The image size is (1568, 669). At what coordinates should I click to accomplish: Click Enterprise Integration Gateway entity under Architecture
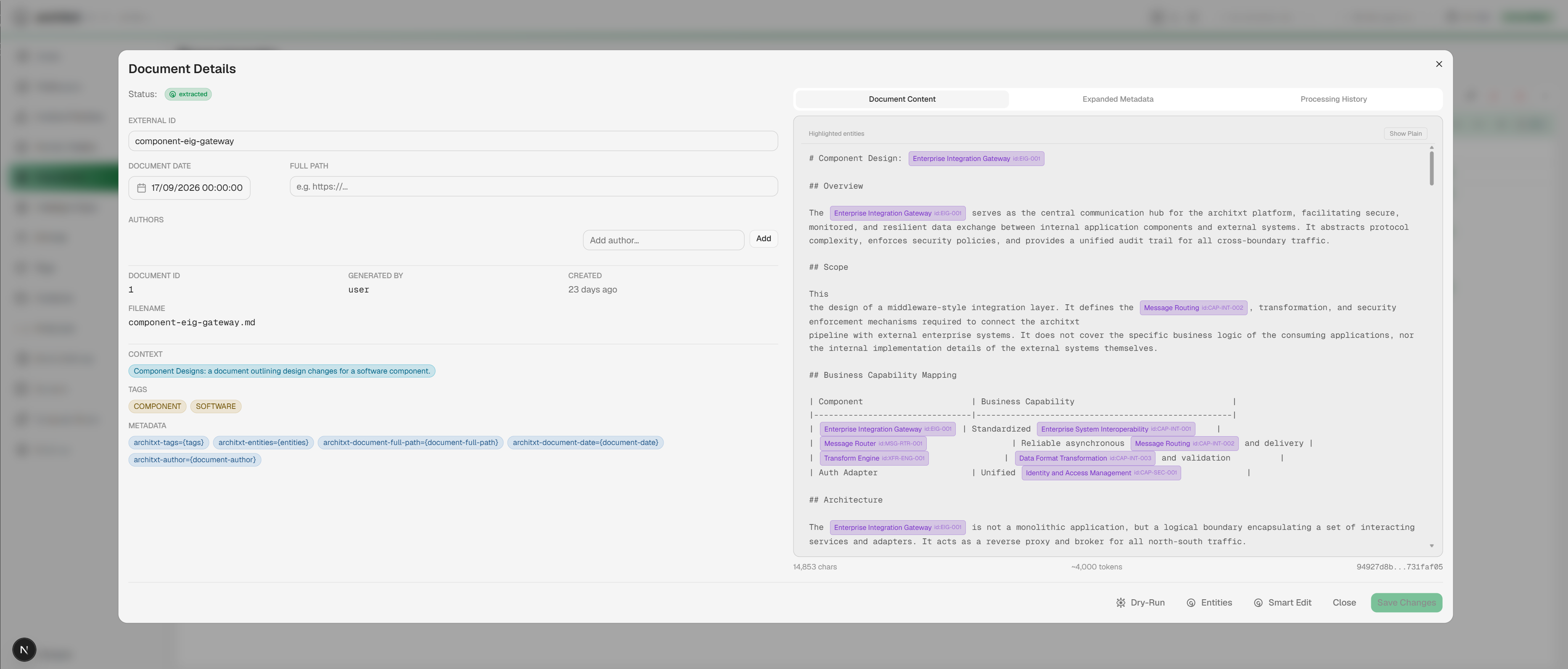[897, 528]
